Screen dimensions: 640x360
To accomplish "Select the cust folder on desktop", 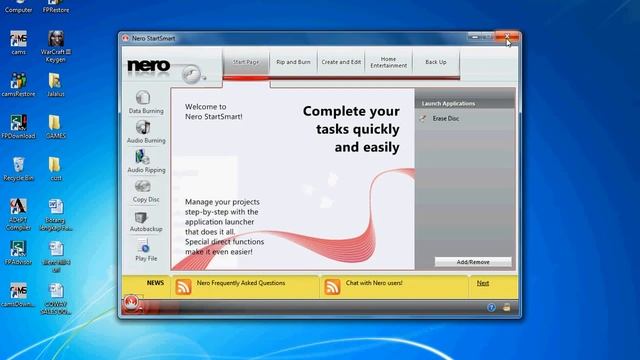I will pos(56,169).
